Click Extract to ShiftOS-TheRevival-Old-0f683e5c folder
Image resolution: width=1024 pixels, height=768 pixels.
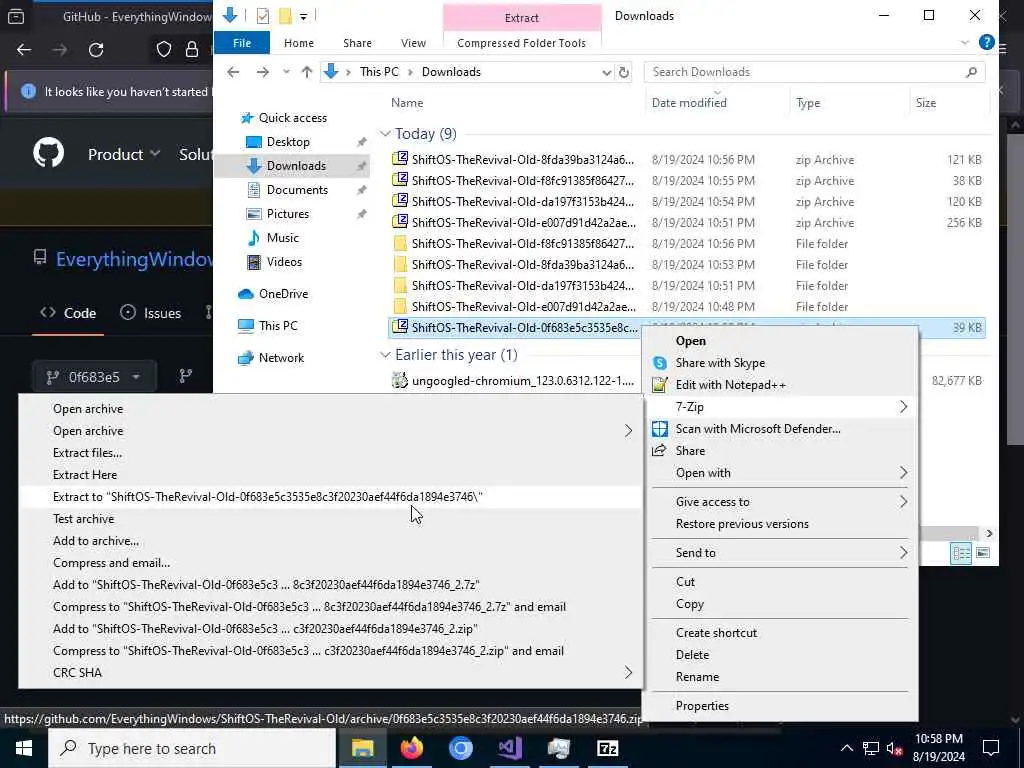[330, 497]
